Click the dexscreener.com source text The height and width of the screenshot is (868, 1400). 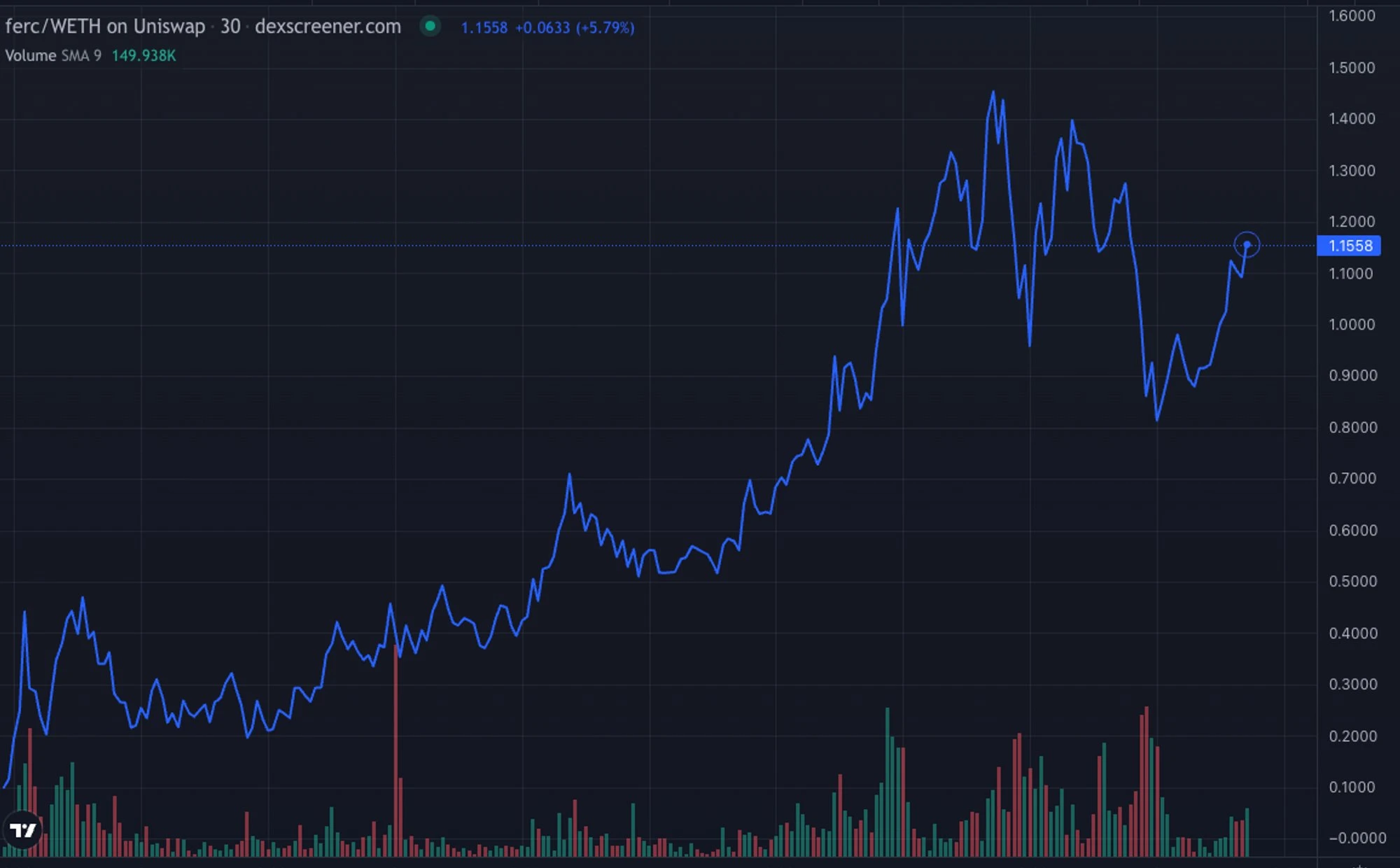328,27
